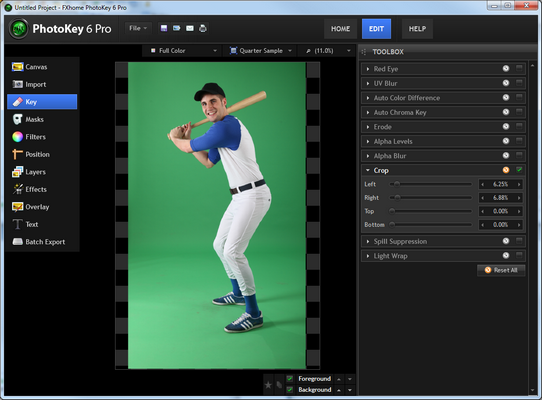Image resolution: width=542 pixels, height=400 pixels.
Task: Expand the Red Eye panel
Action: point(368,69)
